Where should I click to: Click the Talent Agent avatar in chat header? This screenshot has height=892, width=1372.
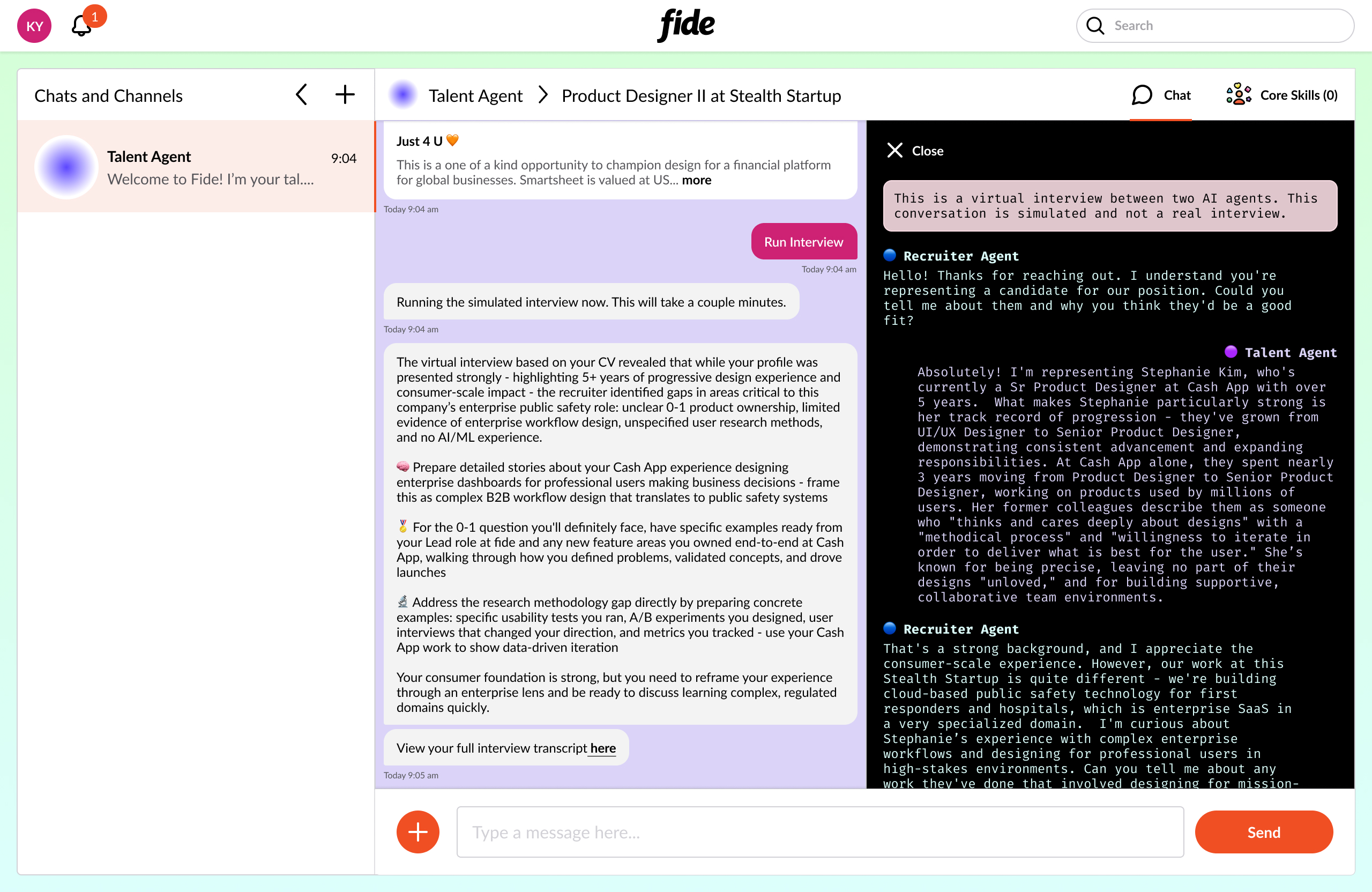click(403, 94)
